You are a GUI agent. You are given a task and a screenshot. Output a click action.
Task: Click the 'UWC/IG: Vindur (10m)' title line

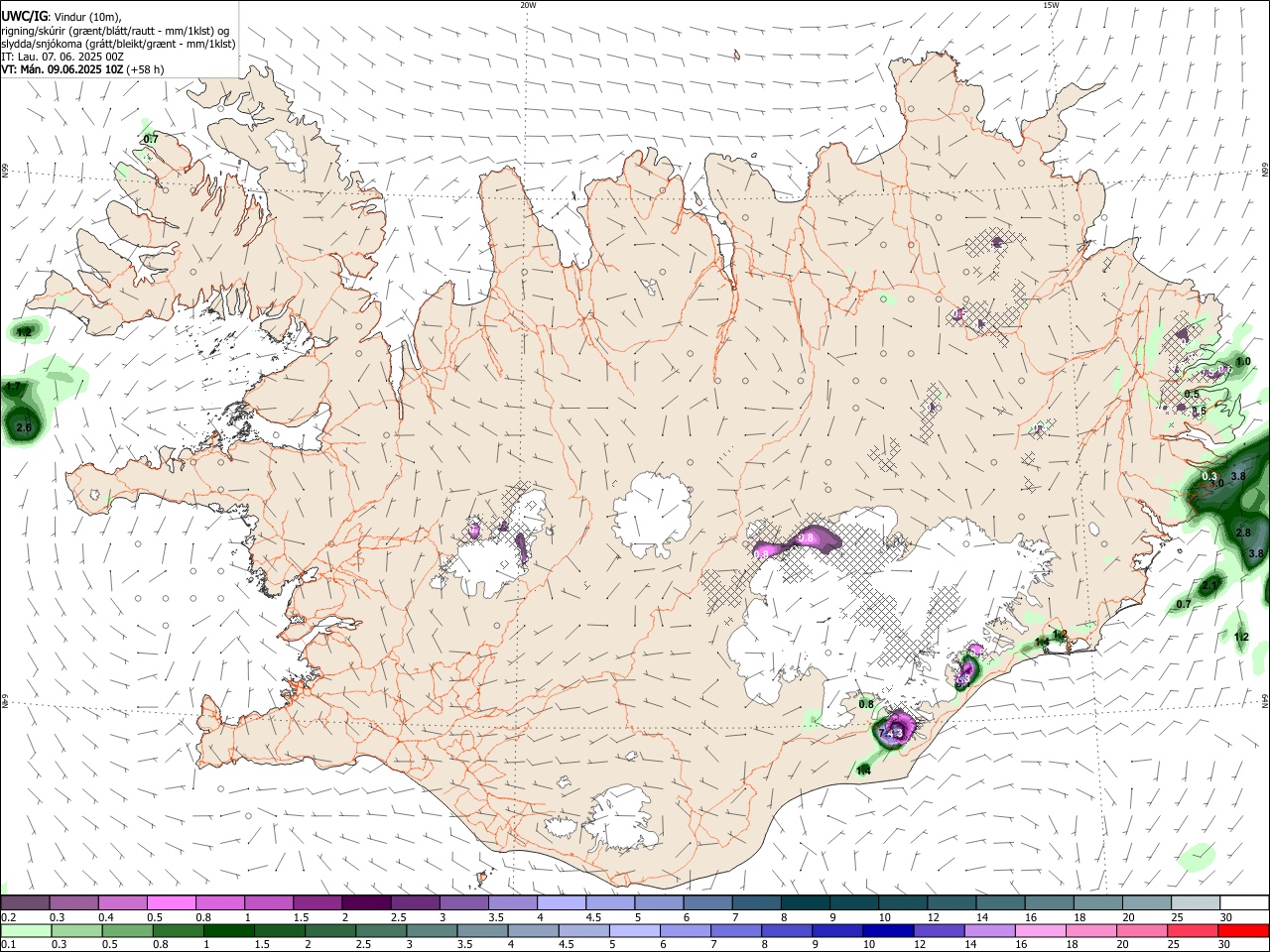(62, 16)
